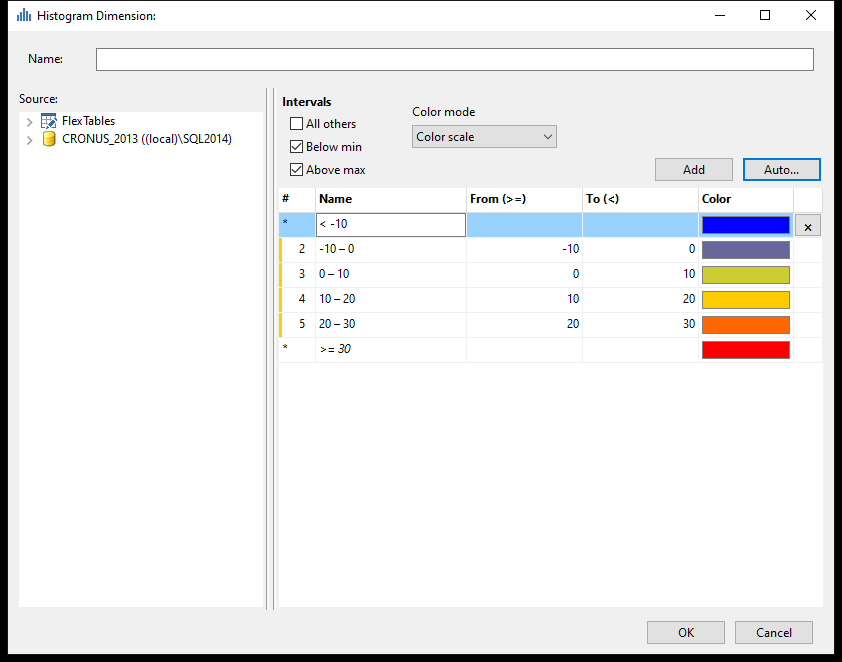The image size is (842, 662).
Task: Click the From (>=) column header
Action: (x=524, y=199)
